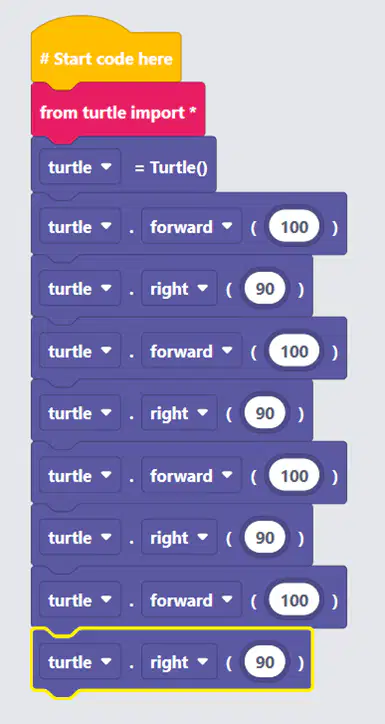Screen dimensions: 385x724
Task: Open the right method dropdown in first right block
Action: coord(179,289)
